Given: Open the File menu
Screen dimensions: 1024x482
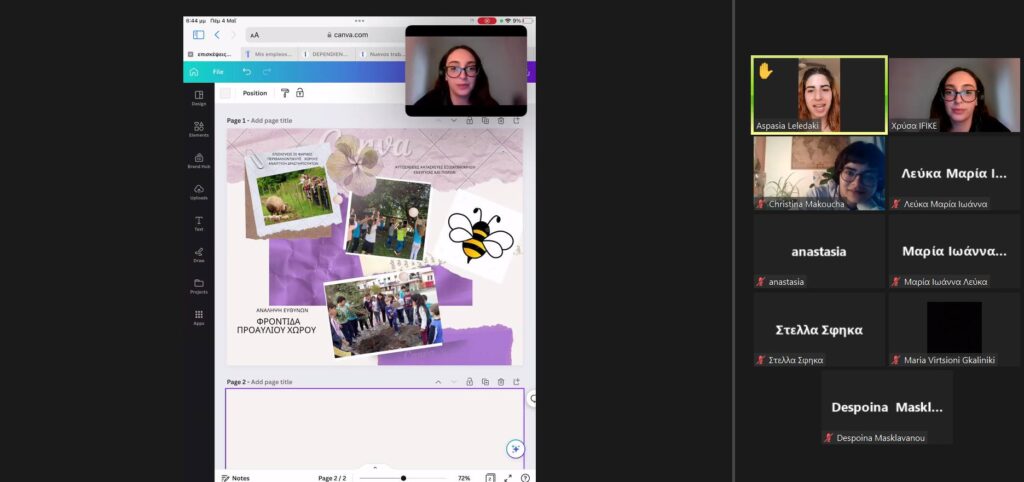Looking at the screenshot, I should 217,72.
